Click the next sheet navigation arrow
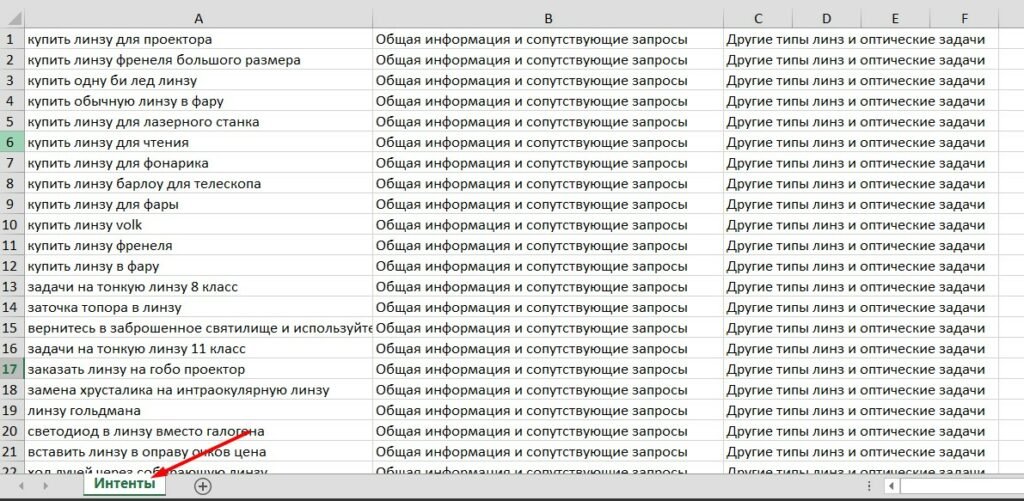This screenshot has height=501, width=1024. 45,486
